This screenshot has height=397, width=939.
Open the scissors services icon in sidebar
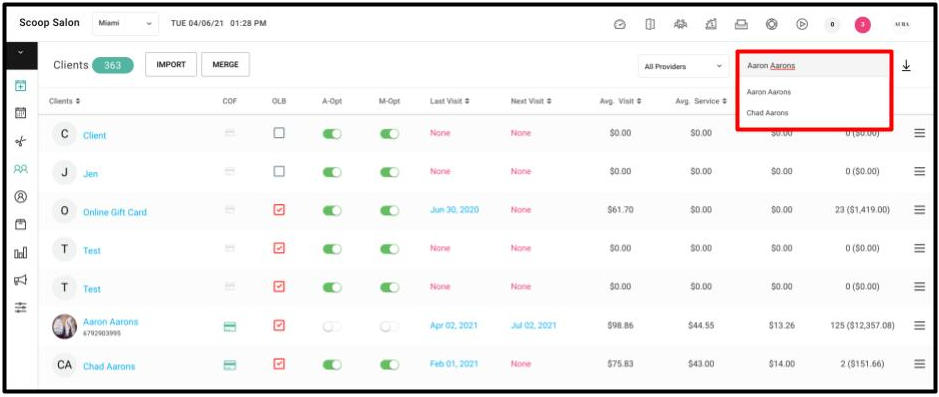click(x=20, y=141)
